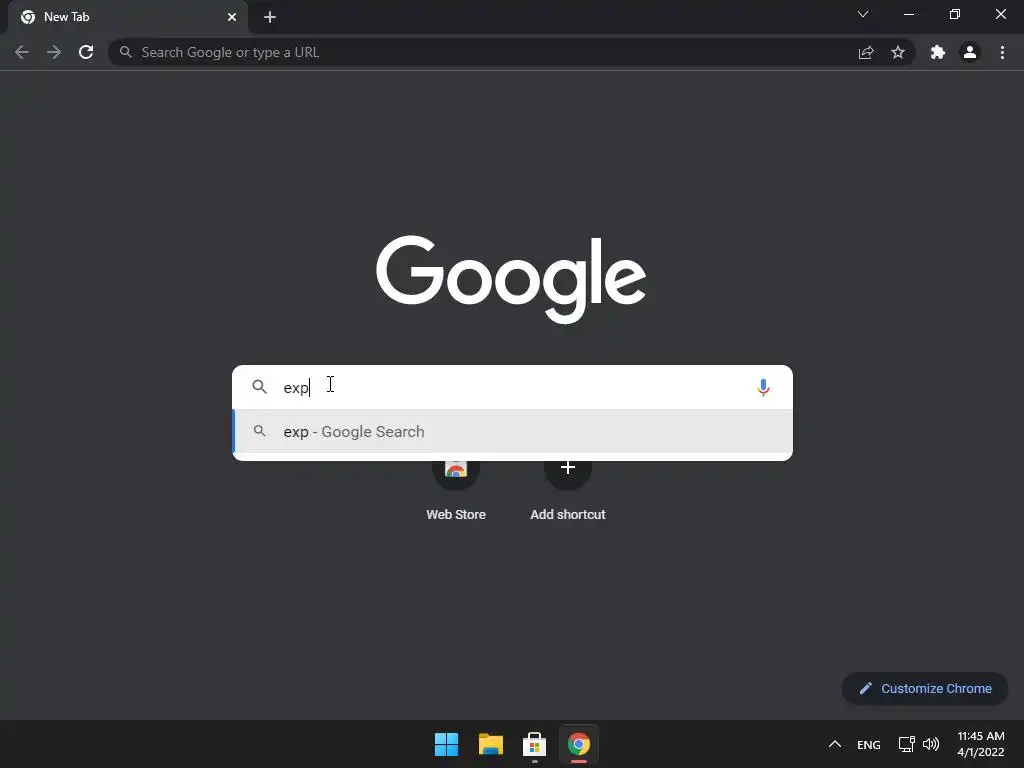Minimize the Chrome window
Viewport: 1024px width, 768px height.
[909, 14]
